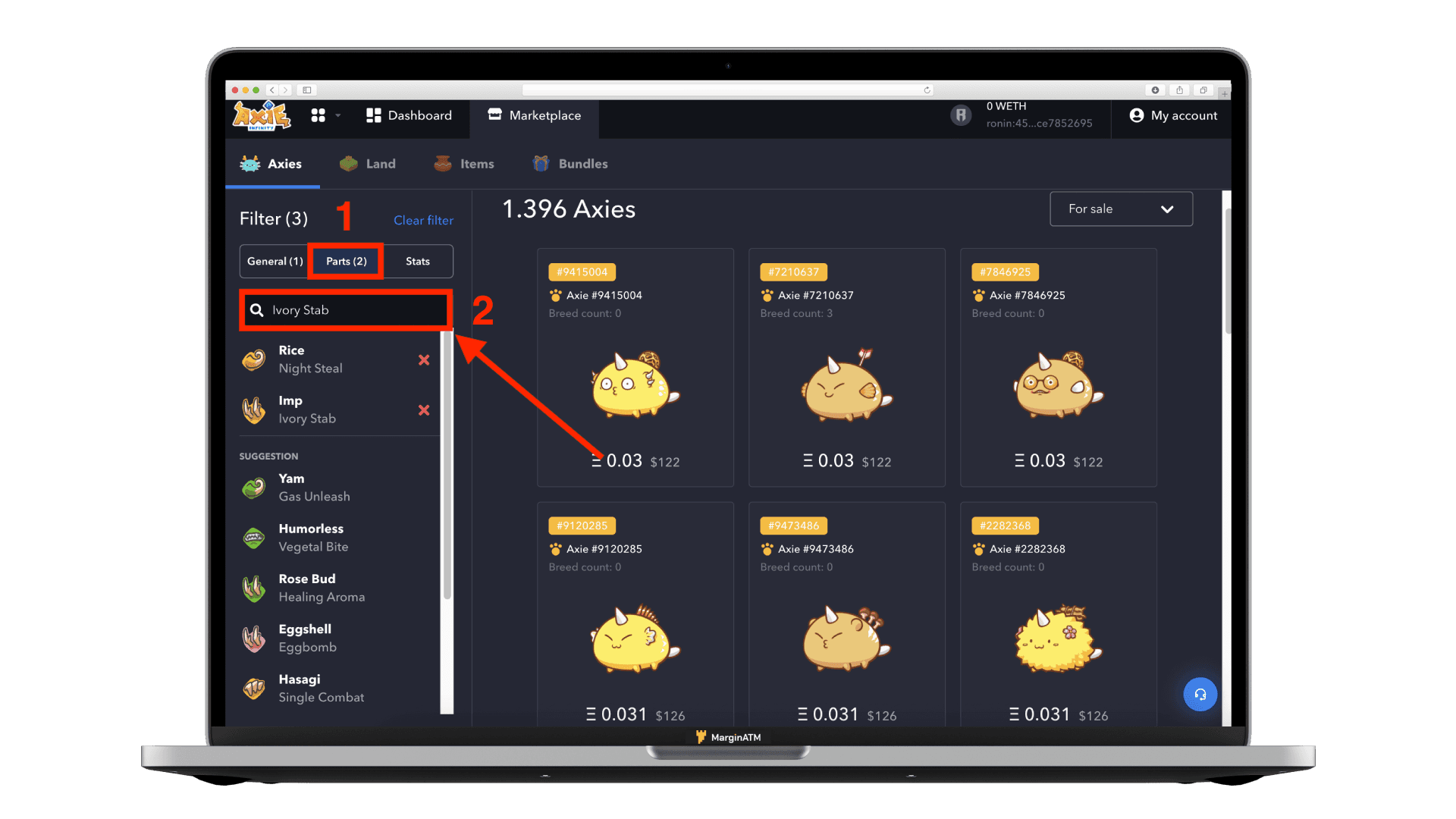Image resolution: width=1456 pixels, height=819 pixels.
Task: Open My account
Action: coord(1173,115)
